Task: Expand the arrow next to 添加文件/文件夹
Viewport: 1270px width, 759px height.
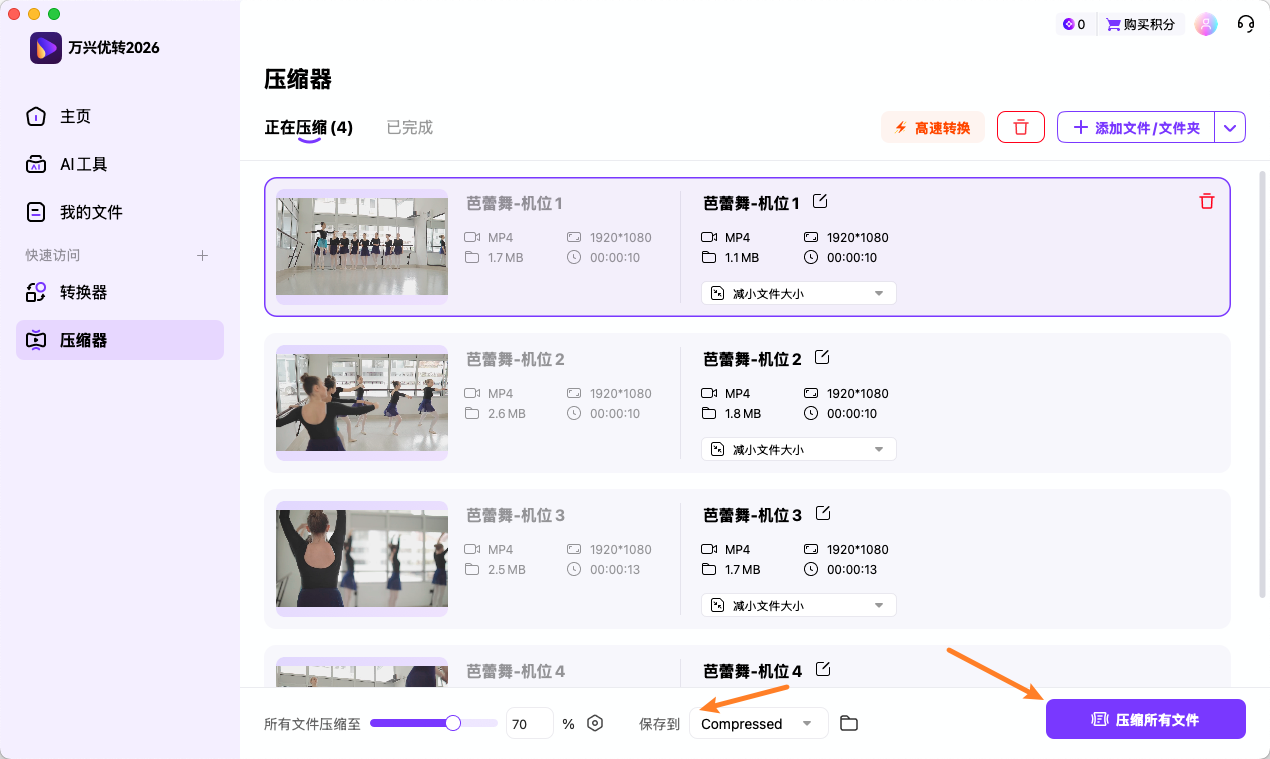Action: (1230, 127)
